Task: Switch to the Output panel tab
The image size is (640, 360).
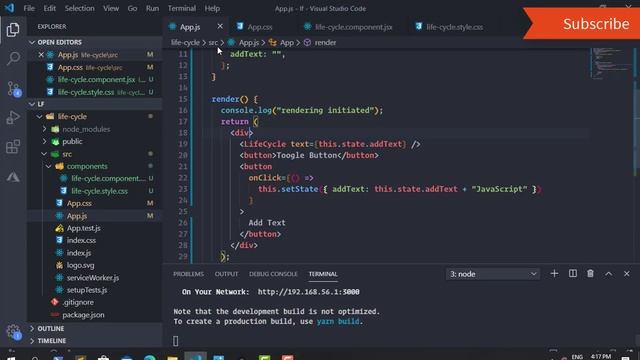Action: click(x=226, y=274)
